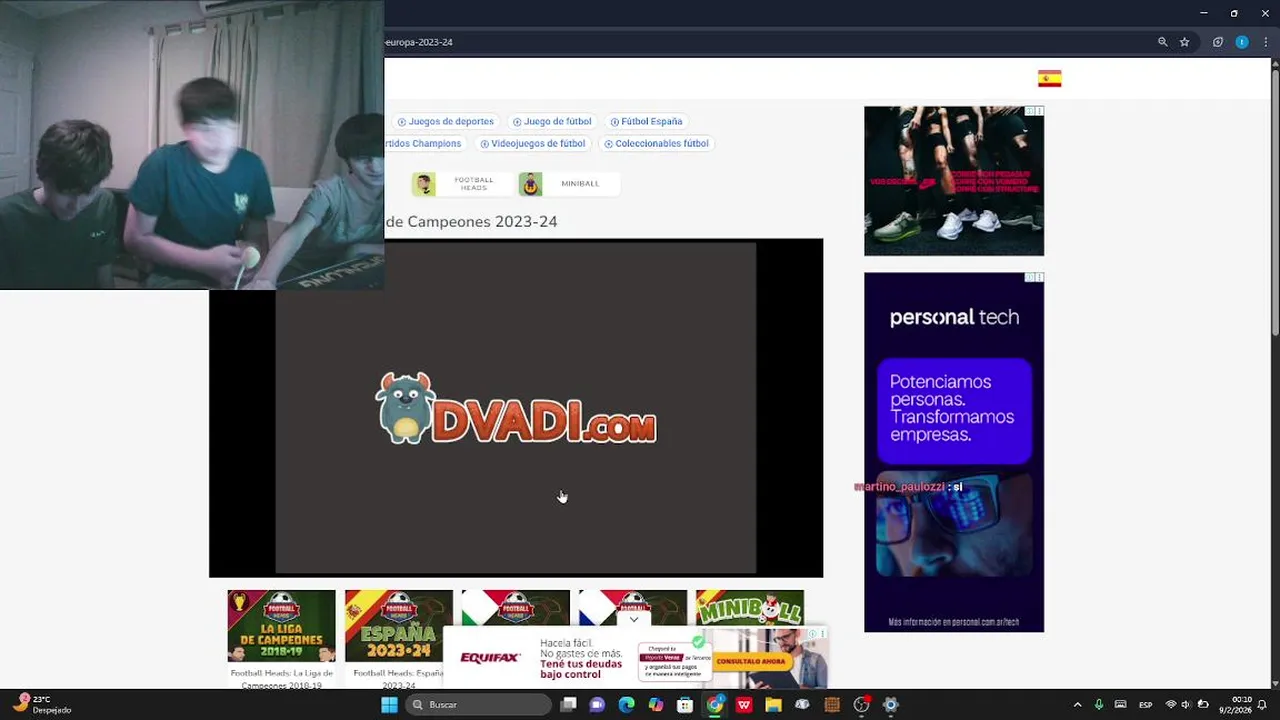Click Football Heads: España 2023-24 caption
Image resolution: width=1280 pixels, height=720 pixels.
coord(398,679)
